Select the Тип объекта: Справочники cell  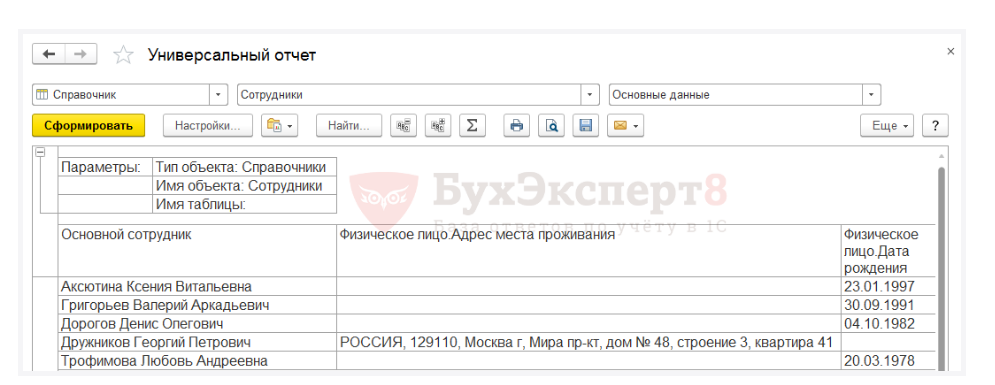tap(244, 167)
